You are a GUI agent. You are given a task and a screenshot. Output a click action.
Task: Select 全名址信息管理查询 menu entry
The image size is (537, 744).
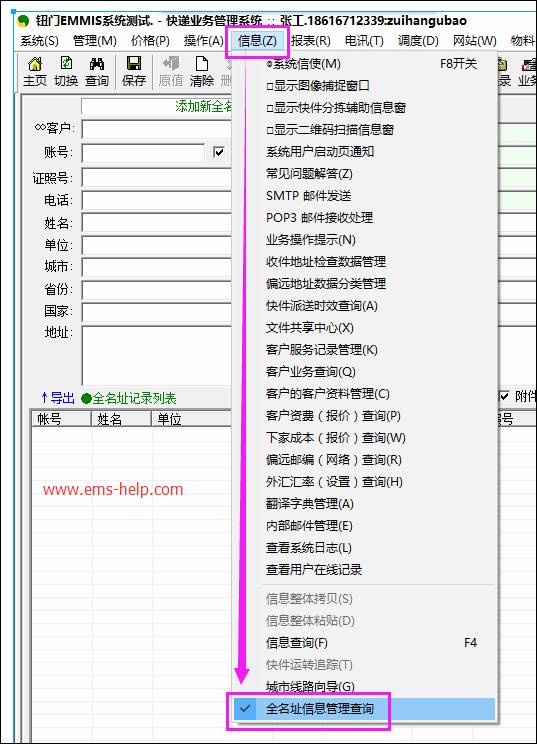coord(319,709)
